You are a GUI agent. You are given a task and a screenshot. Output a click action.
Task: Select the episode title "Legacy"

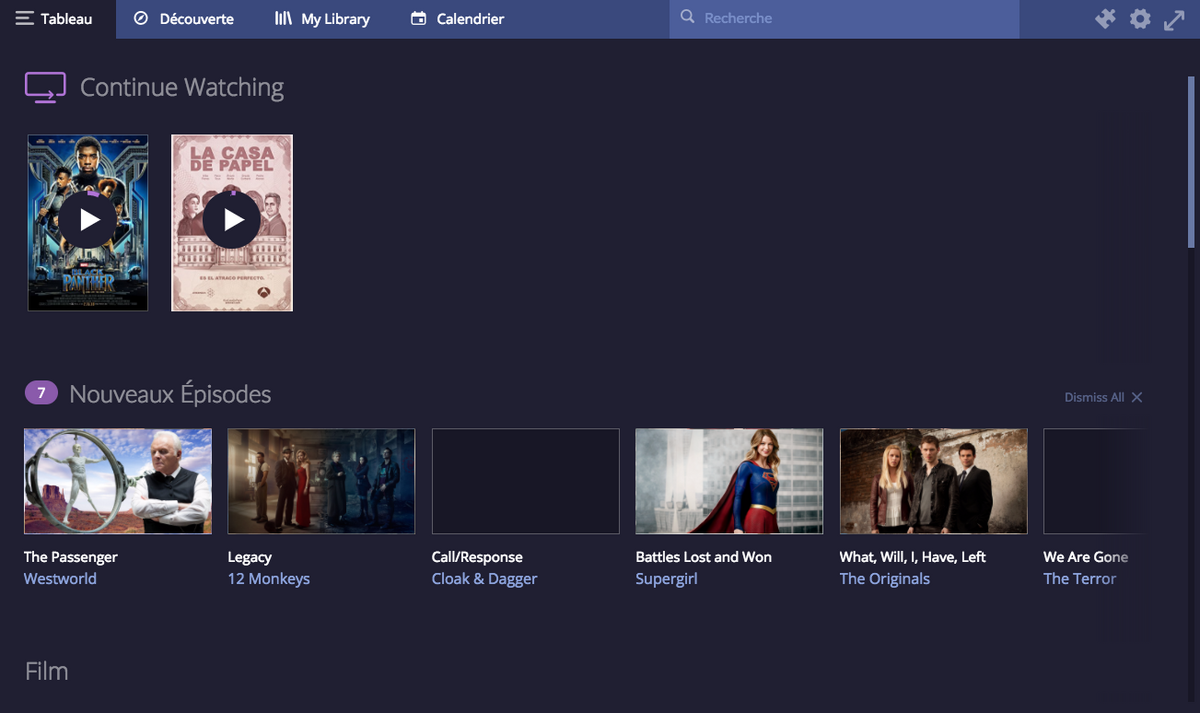coord(250,557)
